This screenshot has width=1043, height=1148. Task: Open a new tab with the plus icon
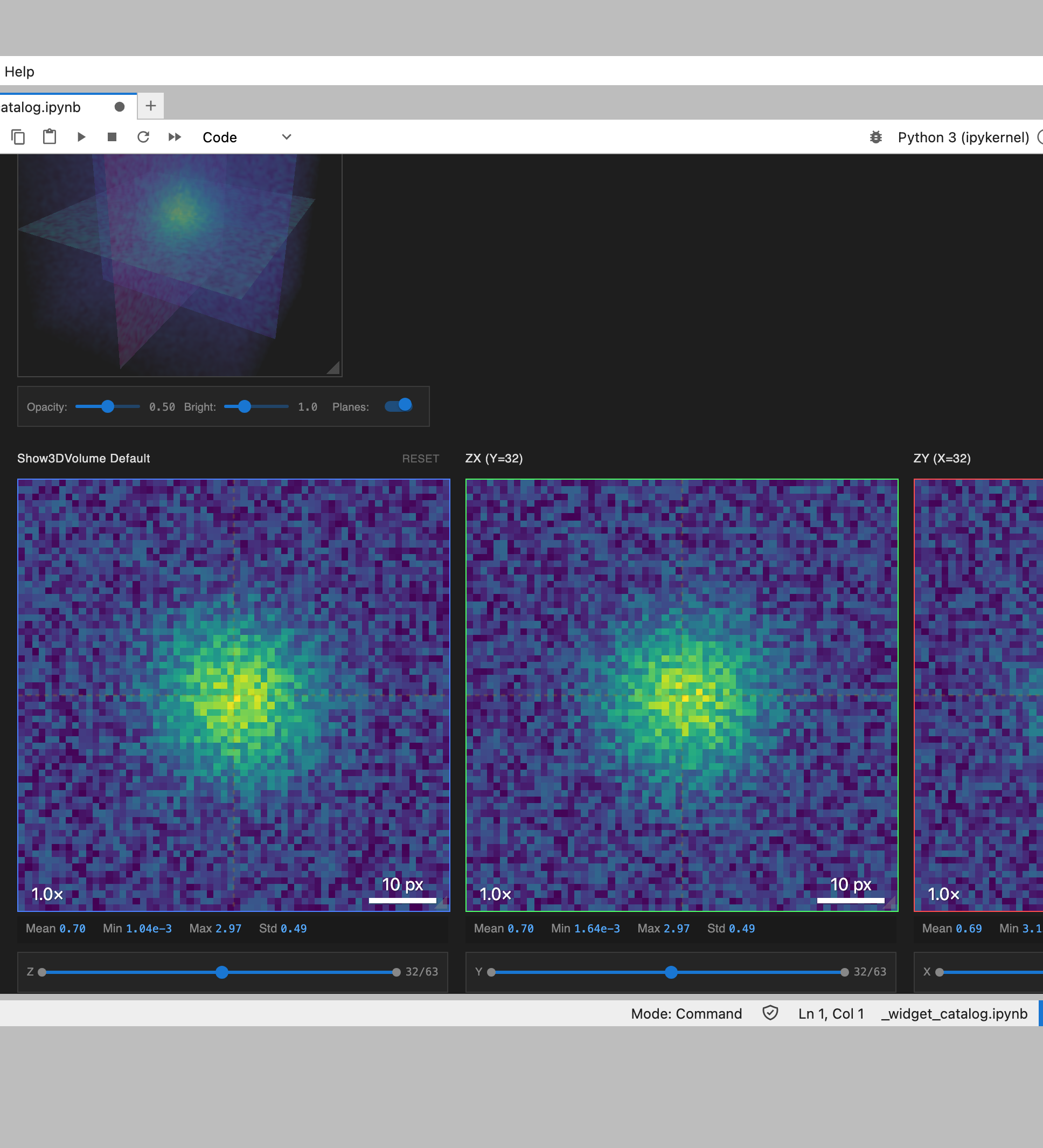tap(150, 106)
